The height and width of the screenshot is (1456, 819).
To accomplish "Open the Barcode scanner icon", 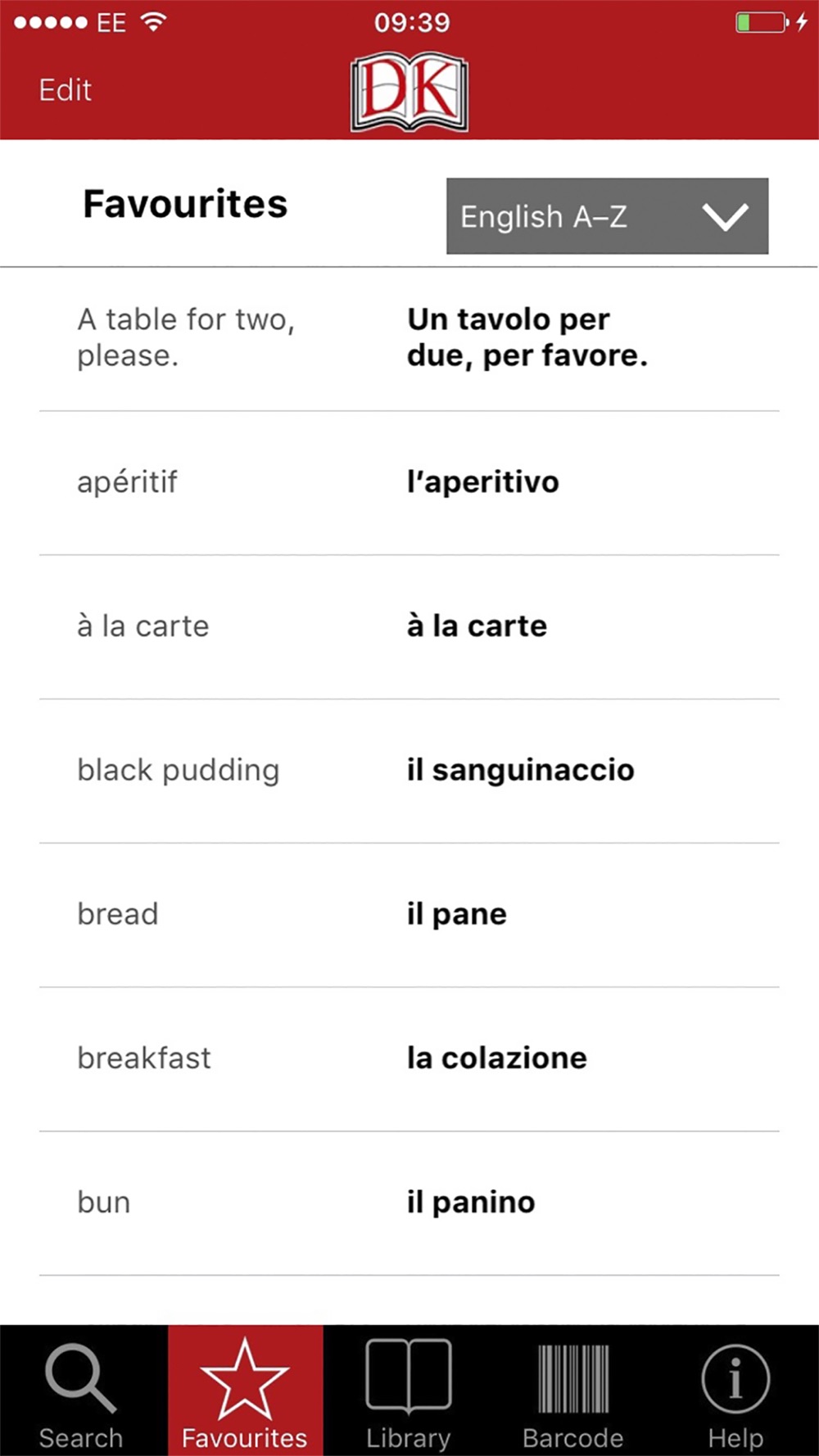I will pyautogui.click(x=572, y=1379).
